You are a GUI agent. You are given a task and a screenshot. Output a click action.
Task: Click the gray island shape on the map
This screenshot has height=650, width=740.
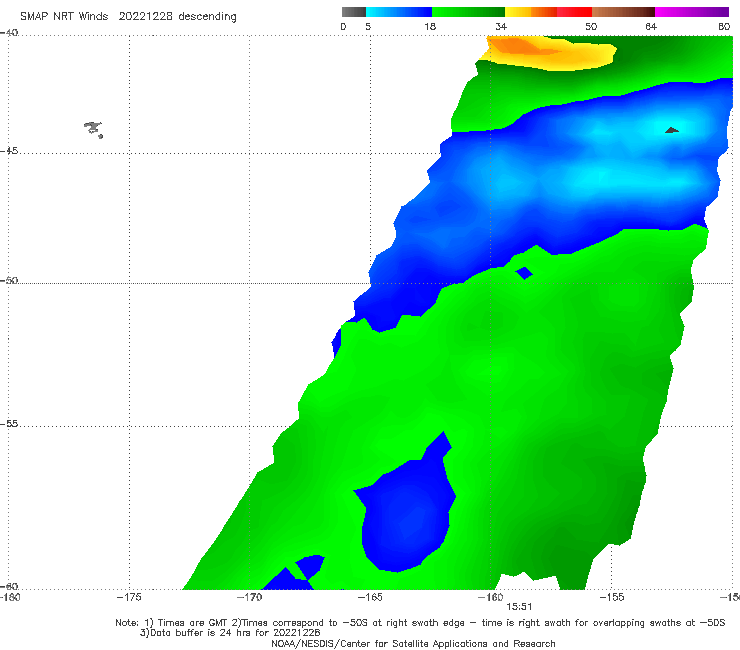93,129
